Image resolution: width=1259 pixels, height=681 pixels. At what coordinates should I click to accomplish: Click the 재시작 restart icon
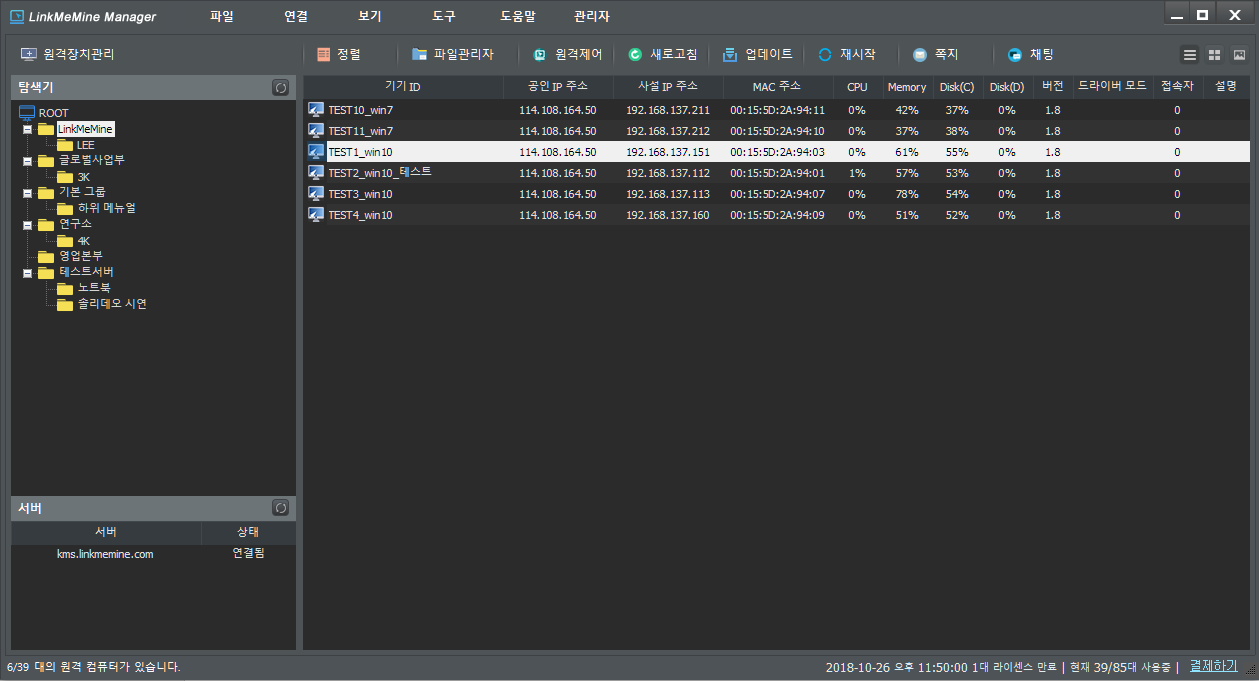coord(825,55)
